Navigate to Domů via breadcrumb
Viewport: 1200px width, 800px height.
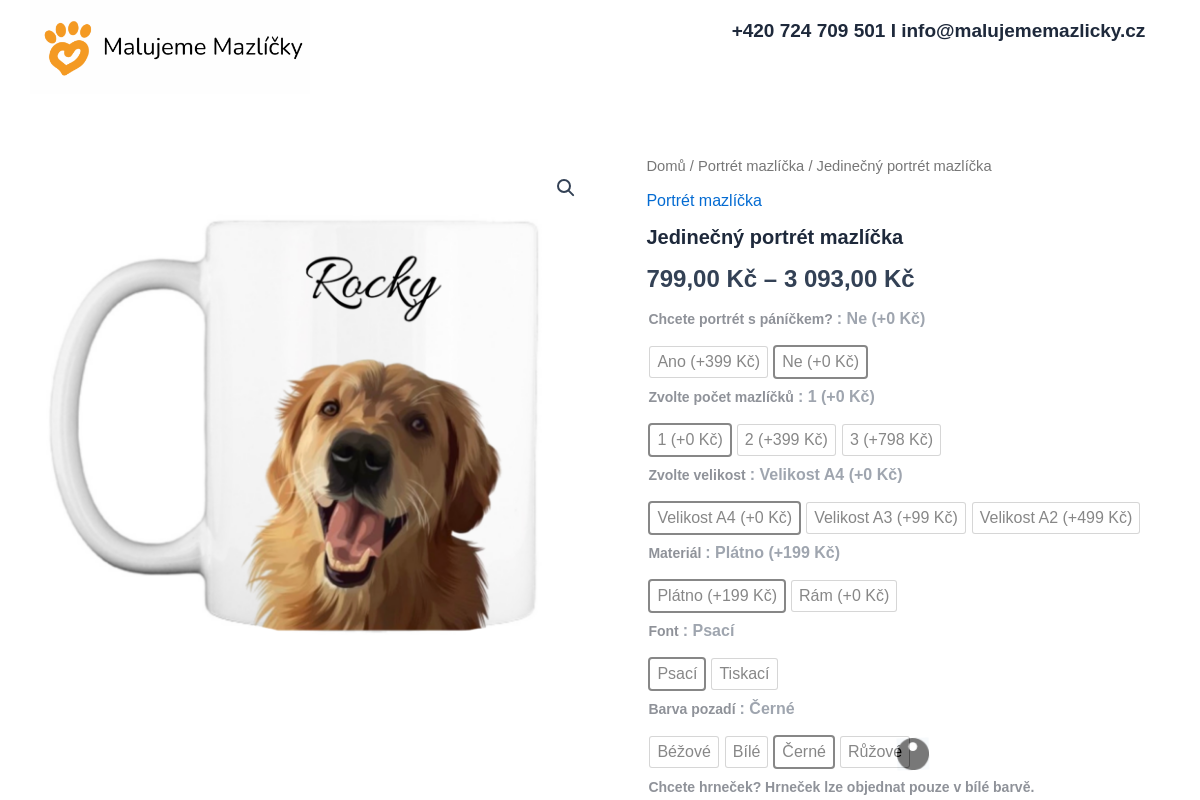(x=666, y=165)
